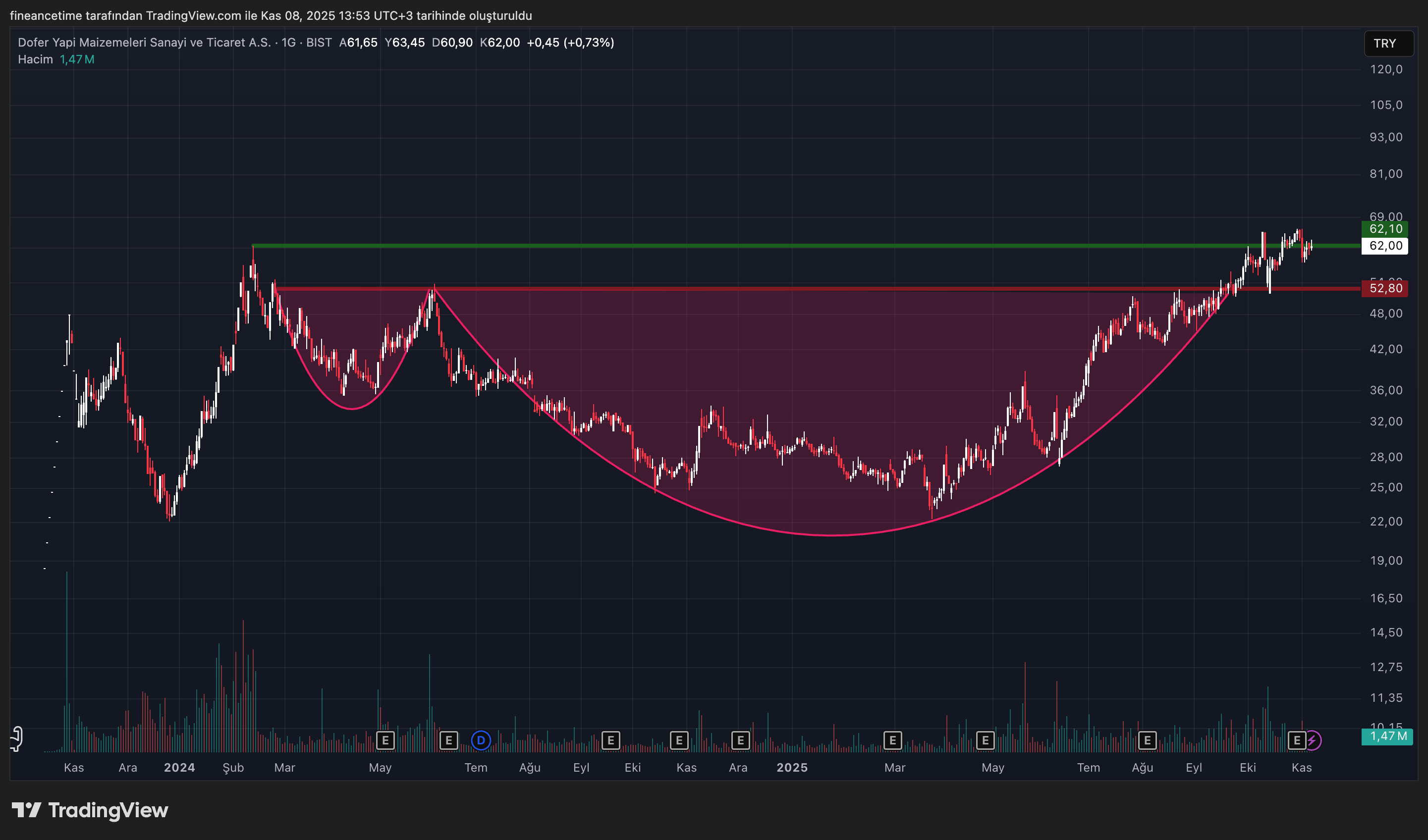Click the green 62,10 price label
Screen dimensions: 1428x840
pyautogui.click(x=1384, y=229)
